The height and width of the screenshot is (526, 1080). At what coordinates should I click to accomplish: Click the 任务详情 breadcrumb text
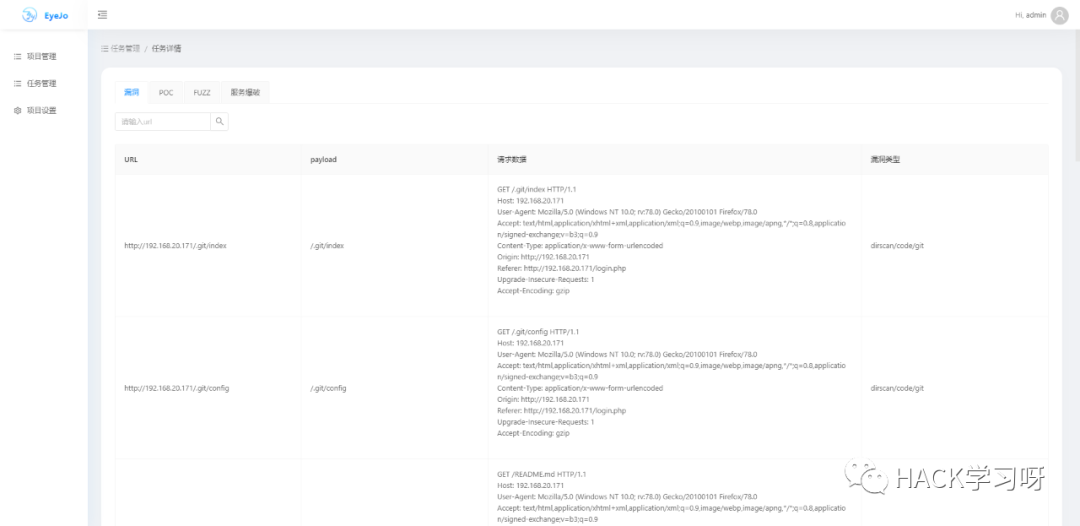pos(167,48)
